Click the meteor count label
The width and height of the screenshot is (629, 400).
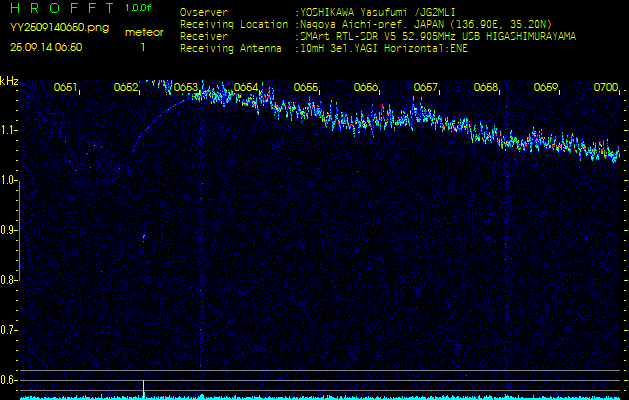pyautogui.click(x=143, y=32)
